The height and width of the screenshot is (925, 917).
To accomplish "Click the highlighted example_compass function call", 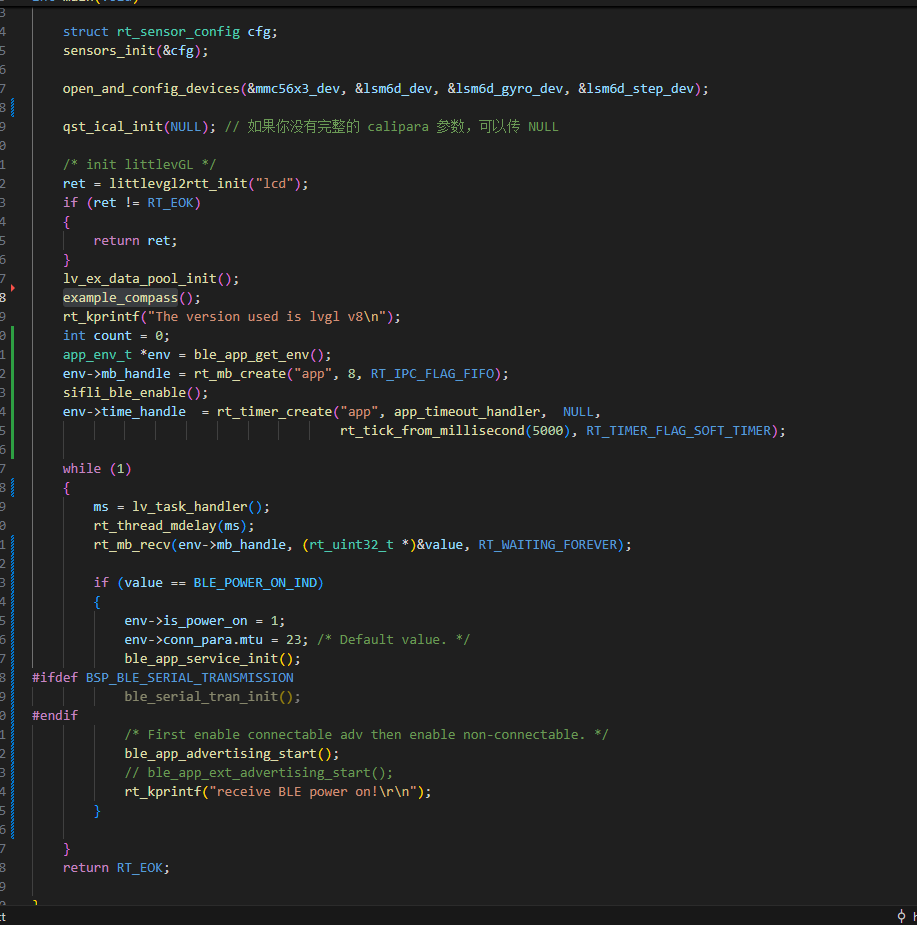I will (x=120, y=298).
